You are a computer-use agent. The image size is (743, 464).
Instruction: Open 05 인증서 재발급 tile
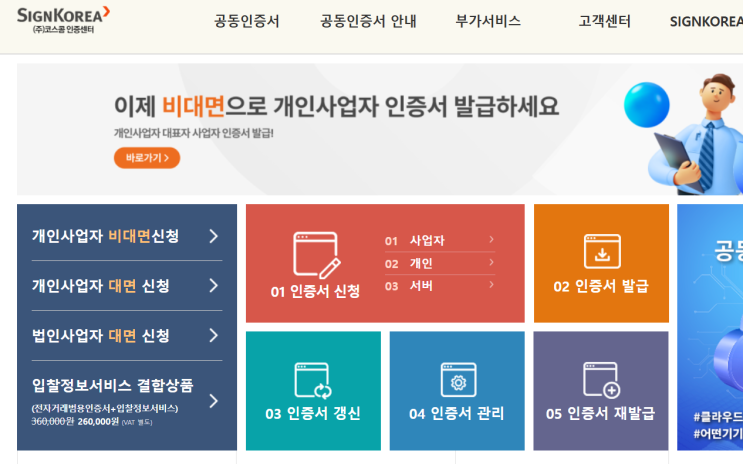pos(601,391)
